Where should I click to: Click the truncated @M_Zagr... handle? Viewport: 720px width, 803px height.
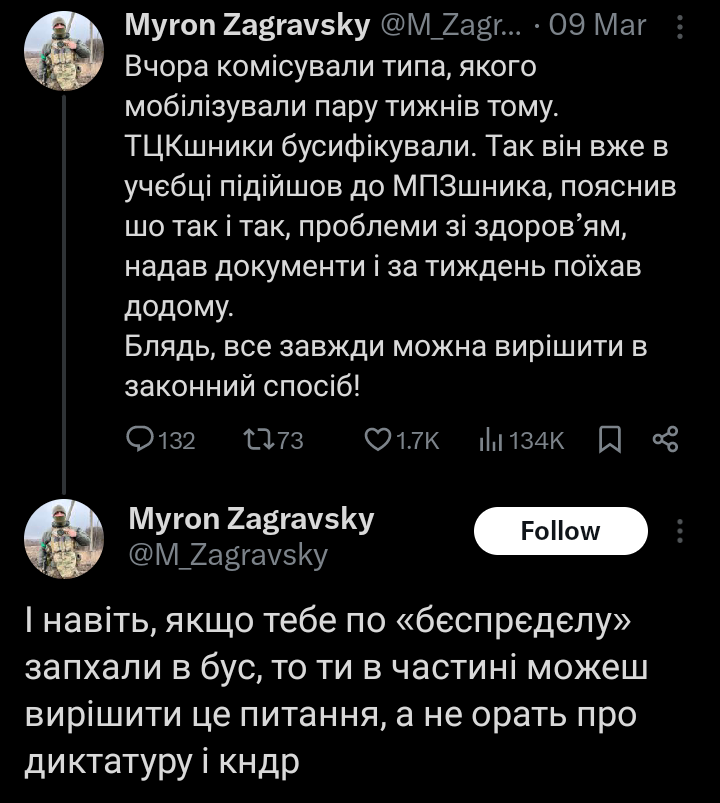click(452, 26)
